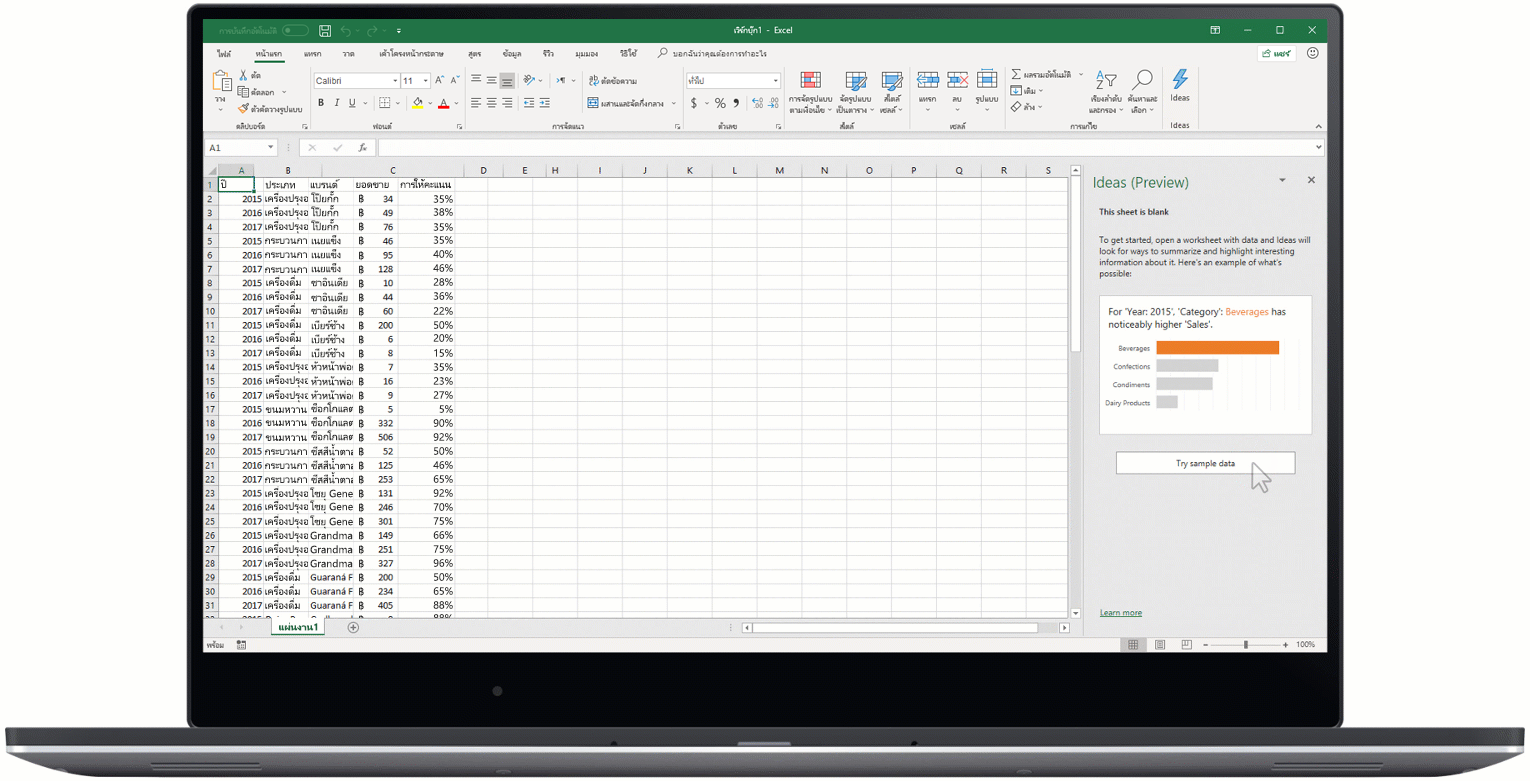The height and width of the screenshot is (781, 1530).
Task: Expand fill color dropdown arrow
Action: point(430,103)
